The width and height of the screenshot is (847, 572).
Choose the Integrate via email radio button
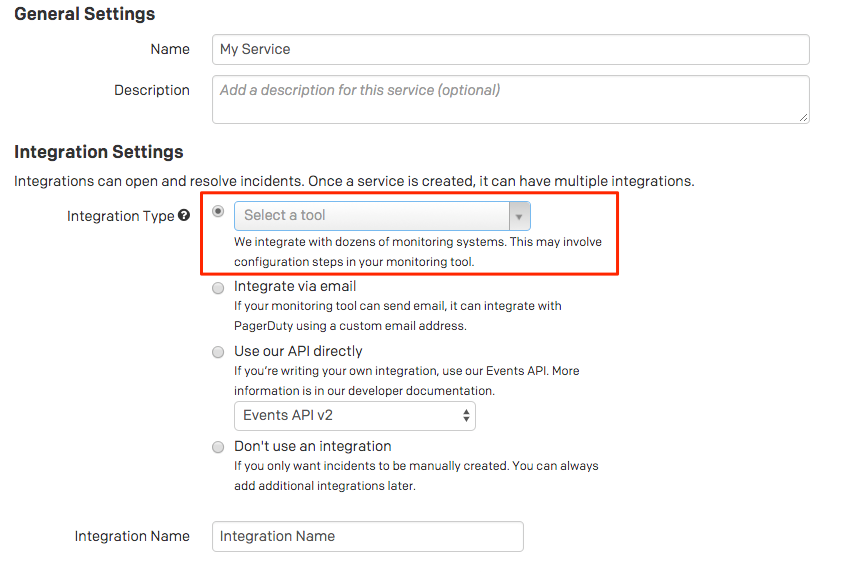point(218,288)
